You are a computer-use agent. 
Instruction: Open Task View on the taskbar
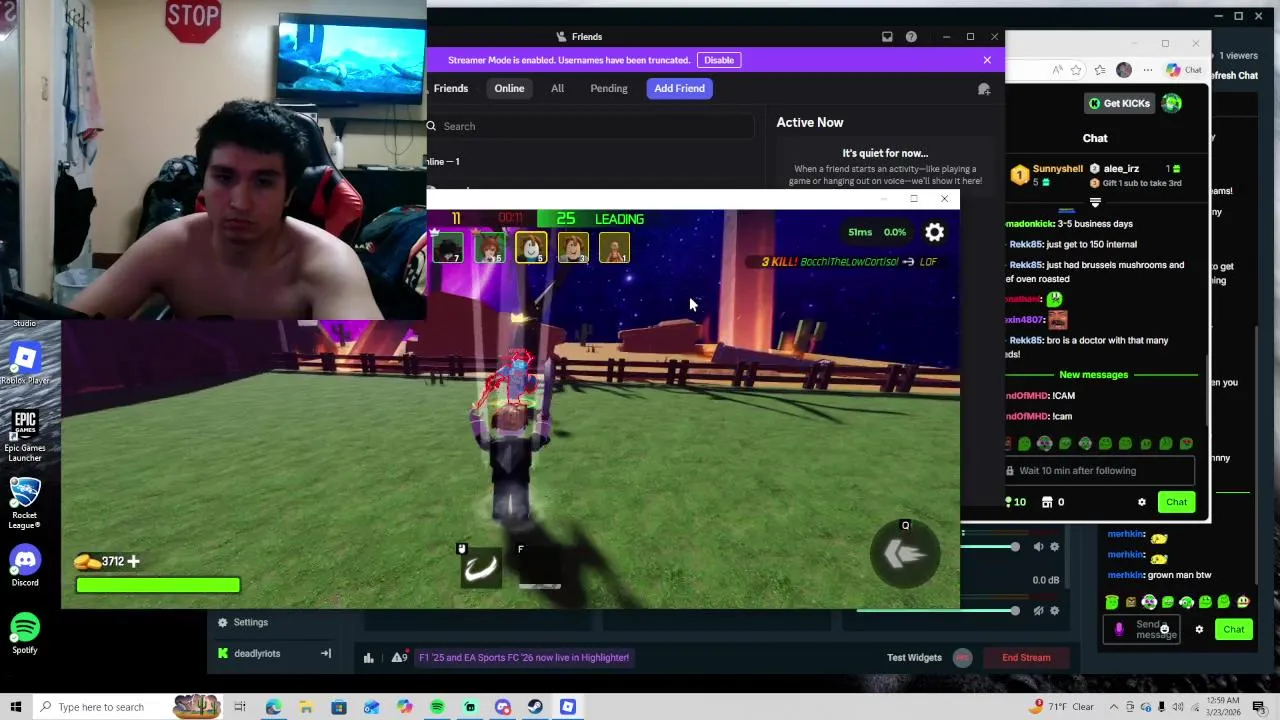tap(240, 707)
